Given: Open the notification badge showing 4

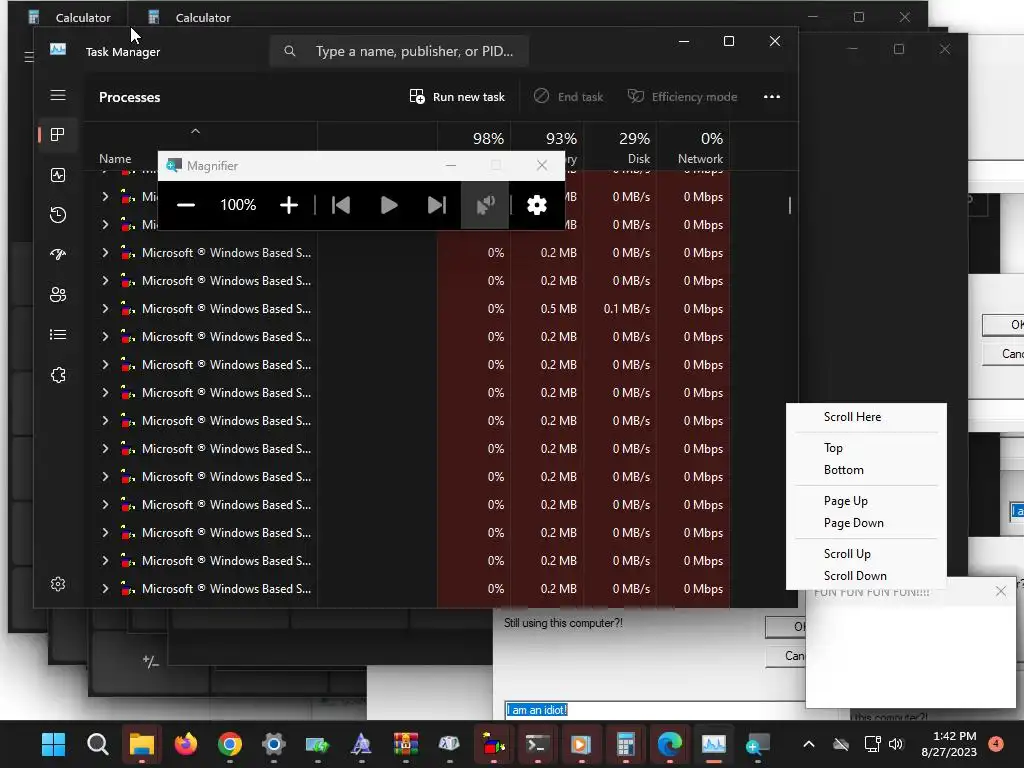Looking at the screenshot, I should [996, 744].
